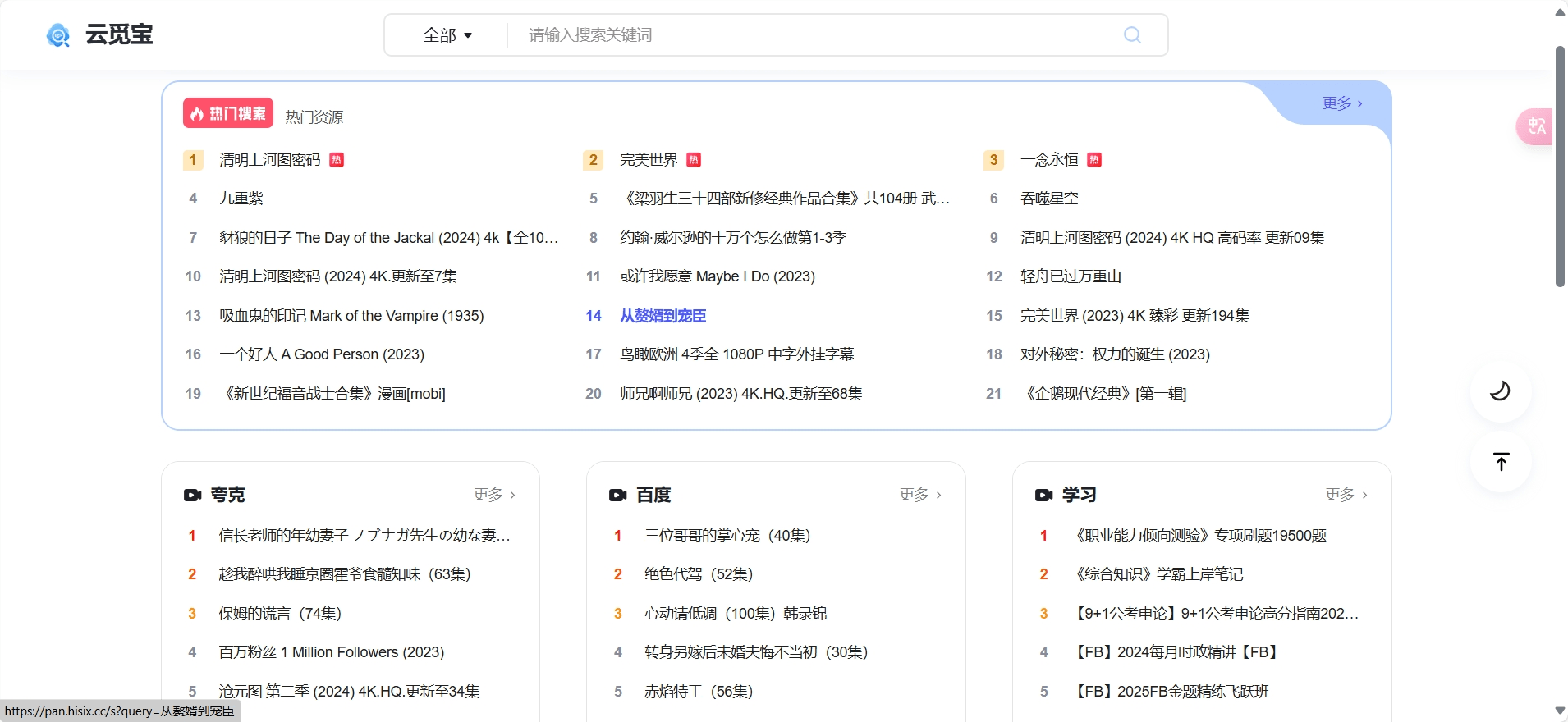Image resolution: width=1568 pixels, height=722 pixels.
Task: Open highlighted item 从赘婿到宠臣
Action: tap(663, 316)
